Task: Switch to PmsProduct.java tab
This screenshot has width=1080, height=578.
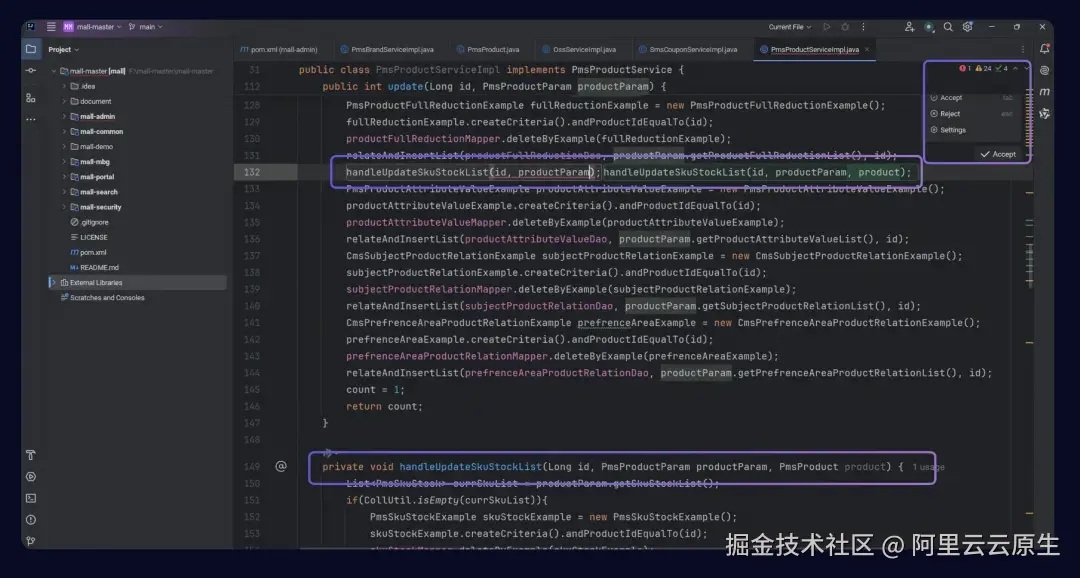Action: coord(488,50)
